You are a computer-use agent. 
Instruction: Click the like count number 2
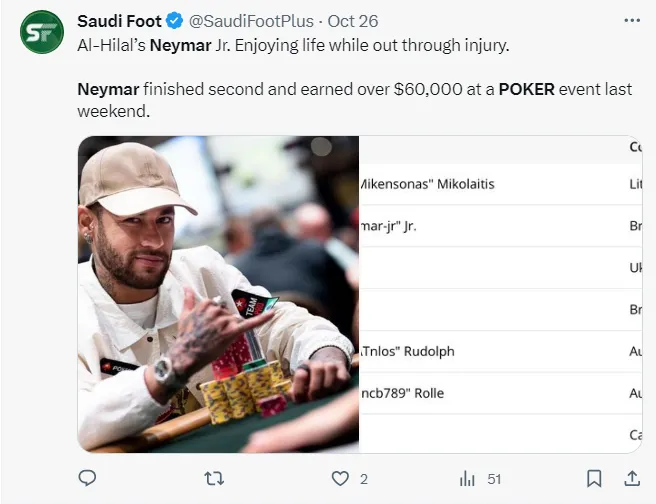click(364, 479)
